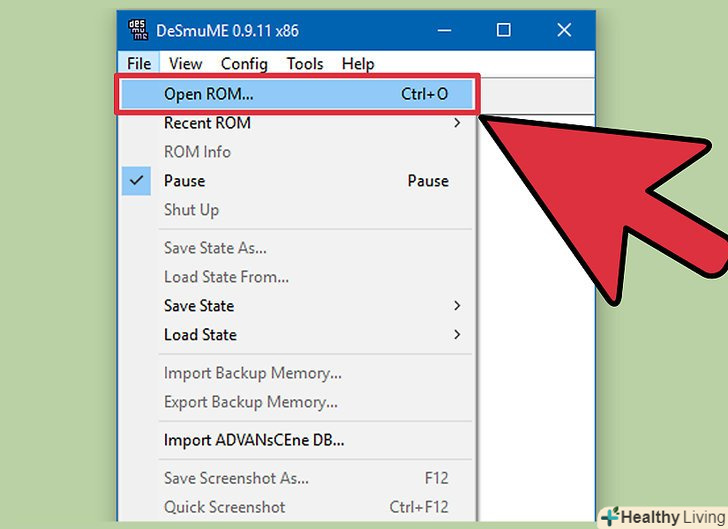Viewport: 728px width, 529px height.
Task: Expand the Load State submenu
Action: click(297, 334)
